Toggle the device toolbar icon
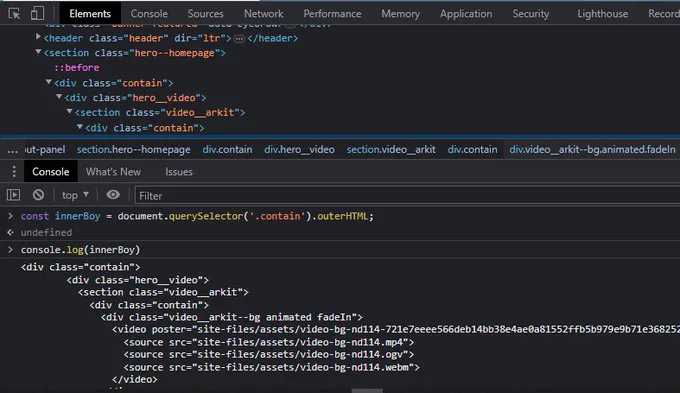The width and height of the screenshot is (680, 393). tap(37, 13)
